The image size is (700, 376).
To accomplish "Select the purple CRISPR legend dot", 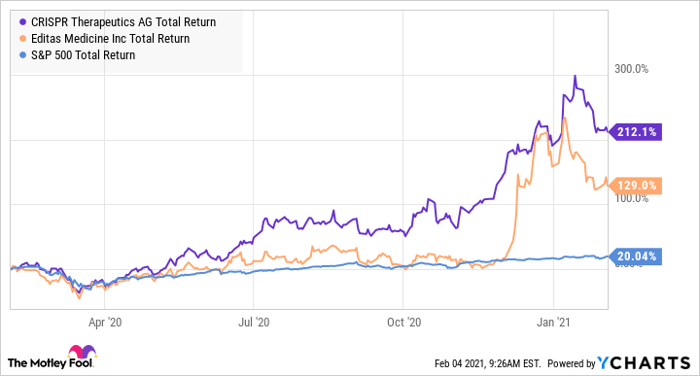I will (x=23, y=22).
